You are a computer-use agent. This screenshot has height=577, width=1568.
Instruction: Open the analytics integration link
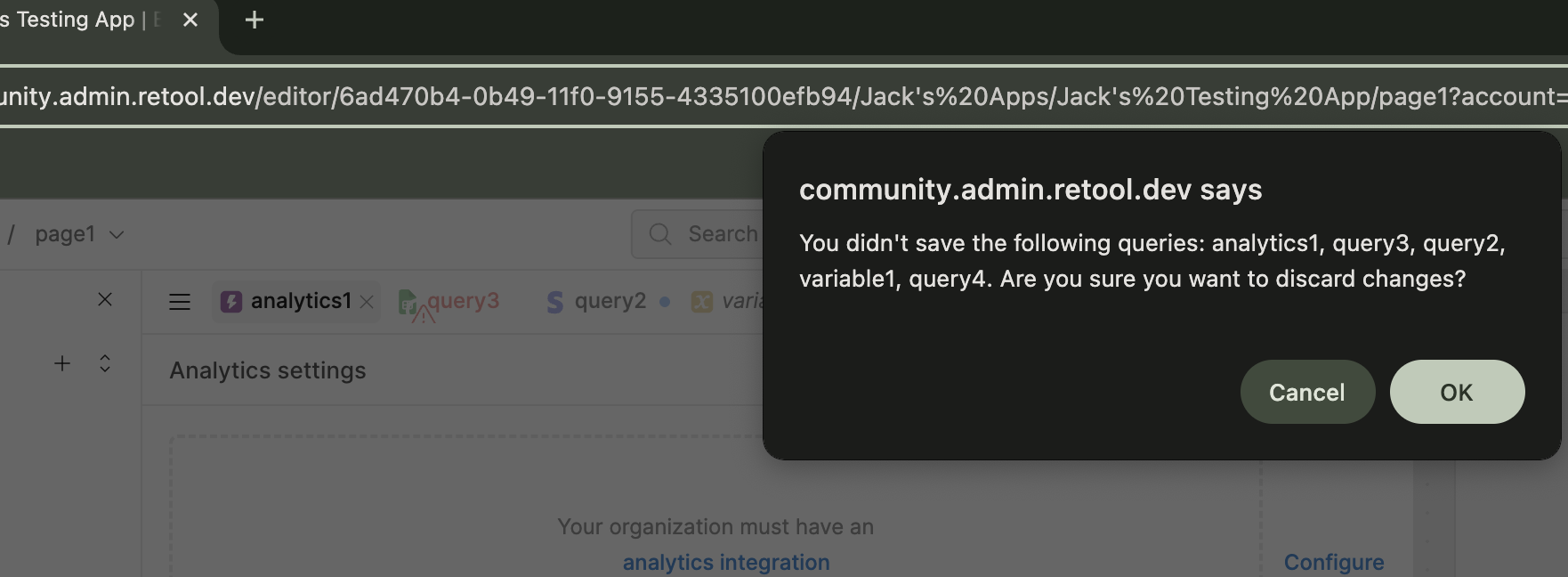[726, 563]
